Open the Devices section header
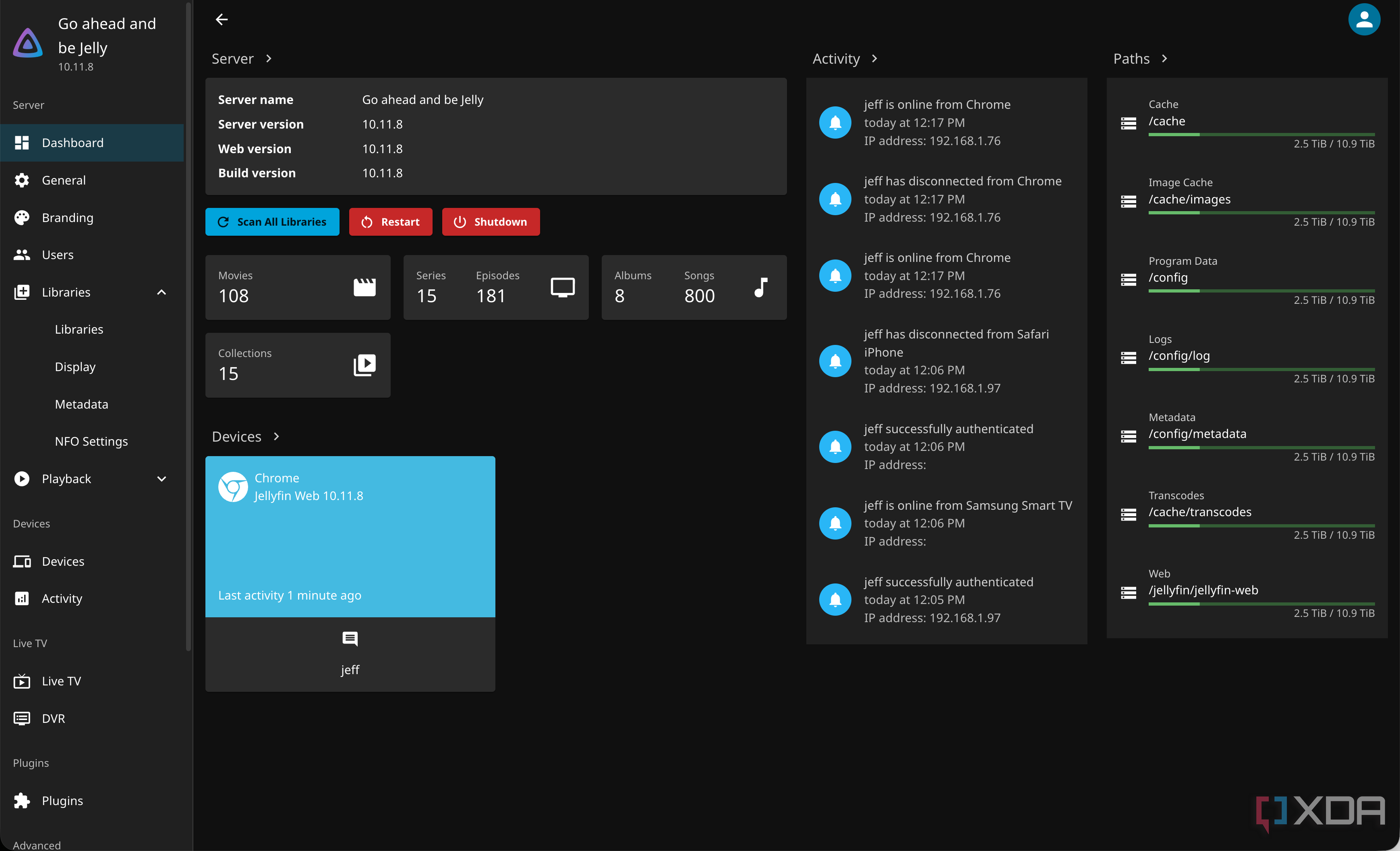Screen dimensions: 1400x851 coord(246,437)
